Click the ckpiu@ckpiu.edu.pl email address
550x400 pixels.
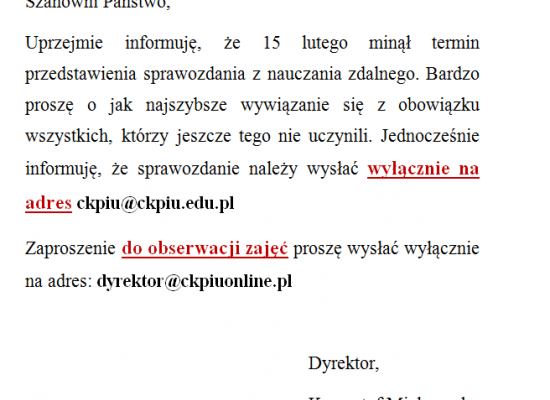[x=155, y=204]
